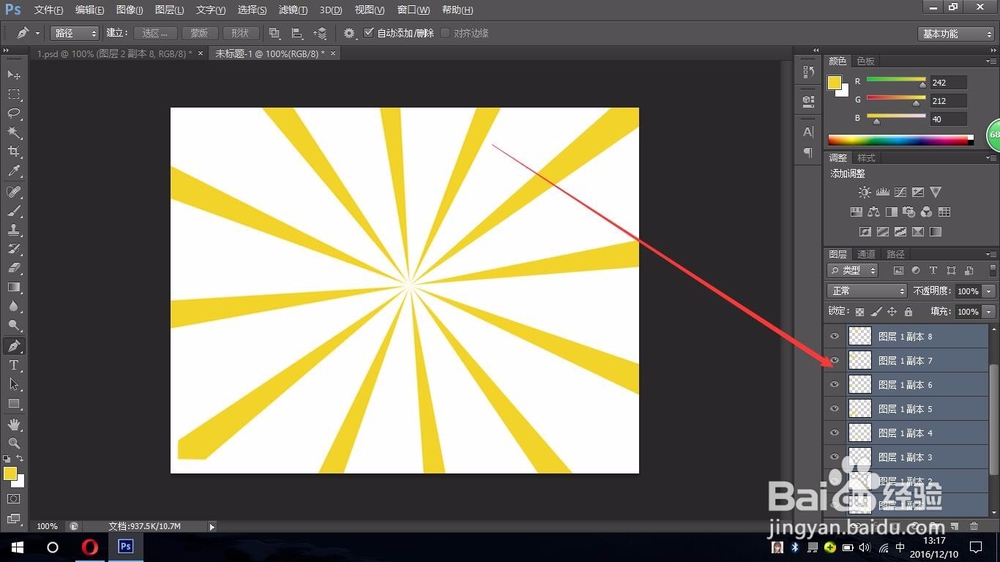
Task: Open path alignment button
Action: click(x=297, y=33)
